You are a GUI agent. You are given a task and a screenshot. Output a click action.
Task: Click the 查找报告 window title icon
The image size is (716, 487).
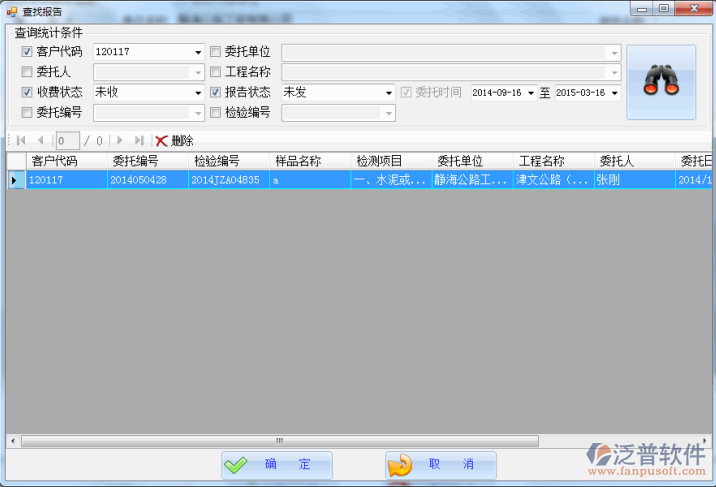pyautogui.click(x=12, y=12)
